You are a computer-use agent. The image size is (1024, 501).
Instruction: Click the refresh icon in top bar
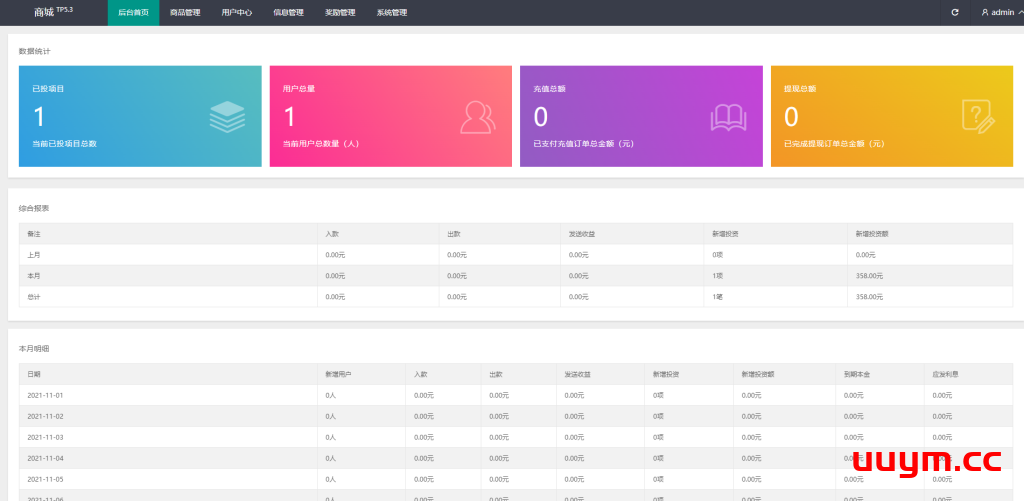point(955,12)
